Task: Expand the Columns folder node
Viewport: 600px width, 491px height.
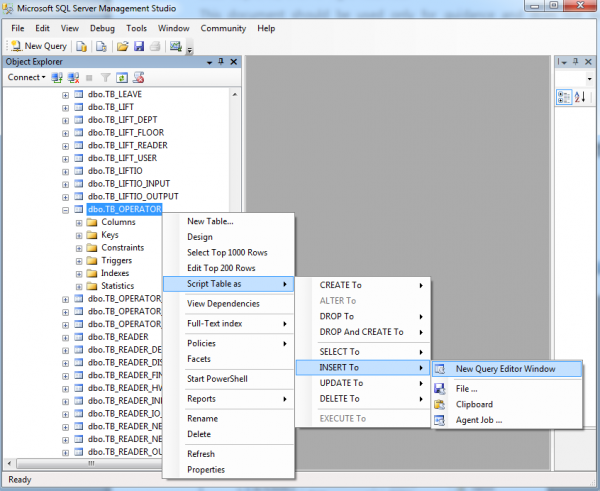Action: [79, 223]
